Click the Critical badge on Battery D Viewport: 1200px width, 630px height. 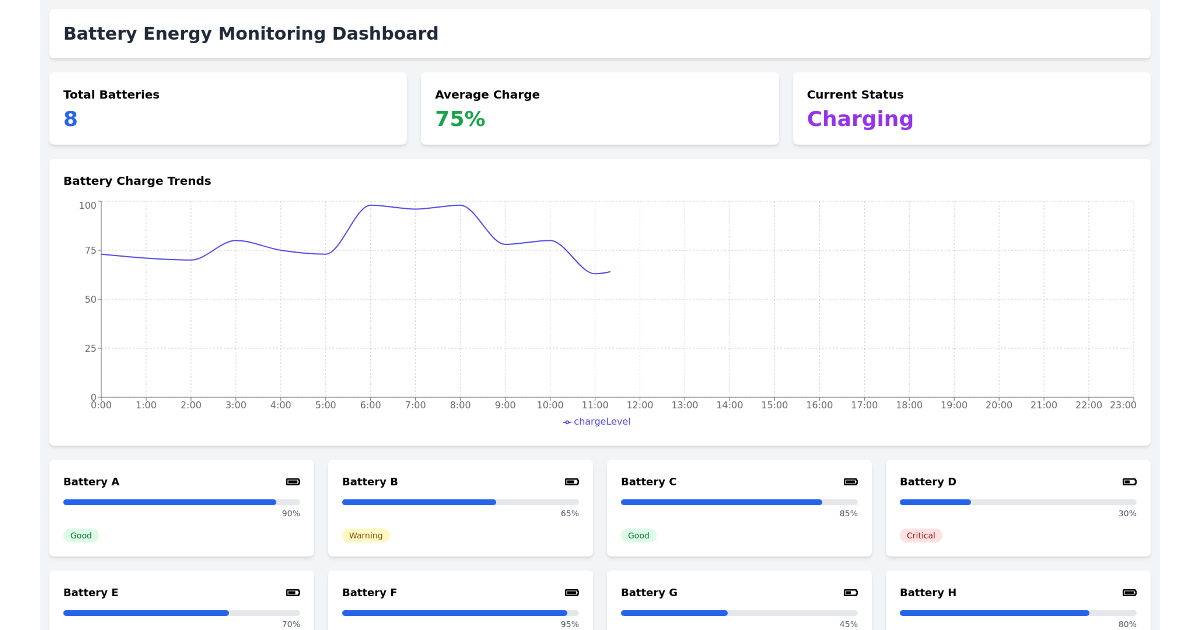tap(920, 535)
